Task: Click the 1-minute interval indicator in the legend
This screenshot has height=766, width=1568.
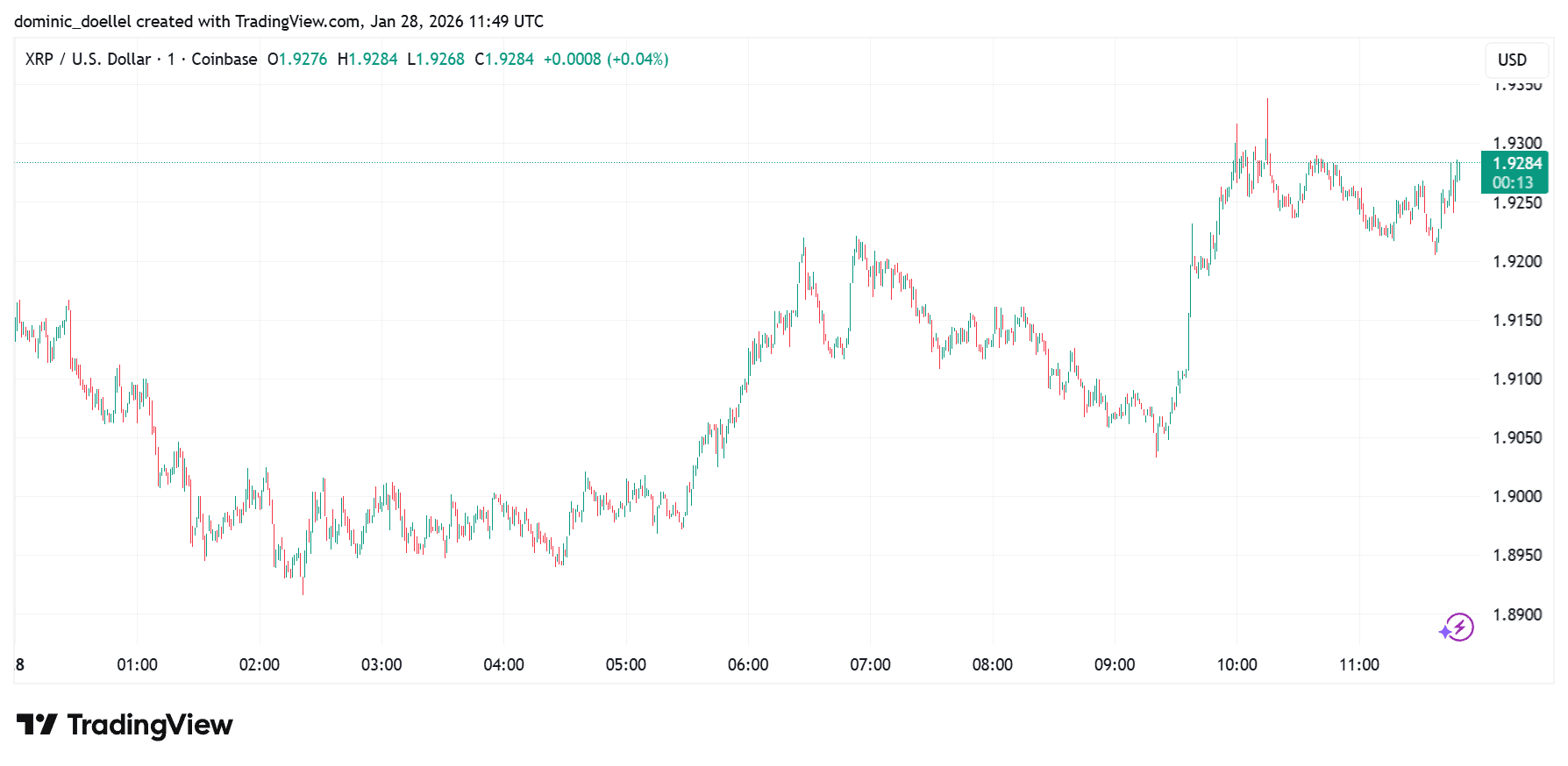Action: pyautogui.click(x=171, y=59)
